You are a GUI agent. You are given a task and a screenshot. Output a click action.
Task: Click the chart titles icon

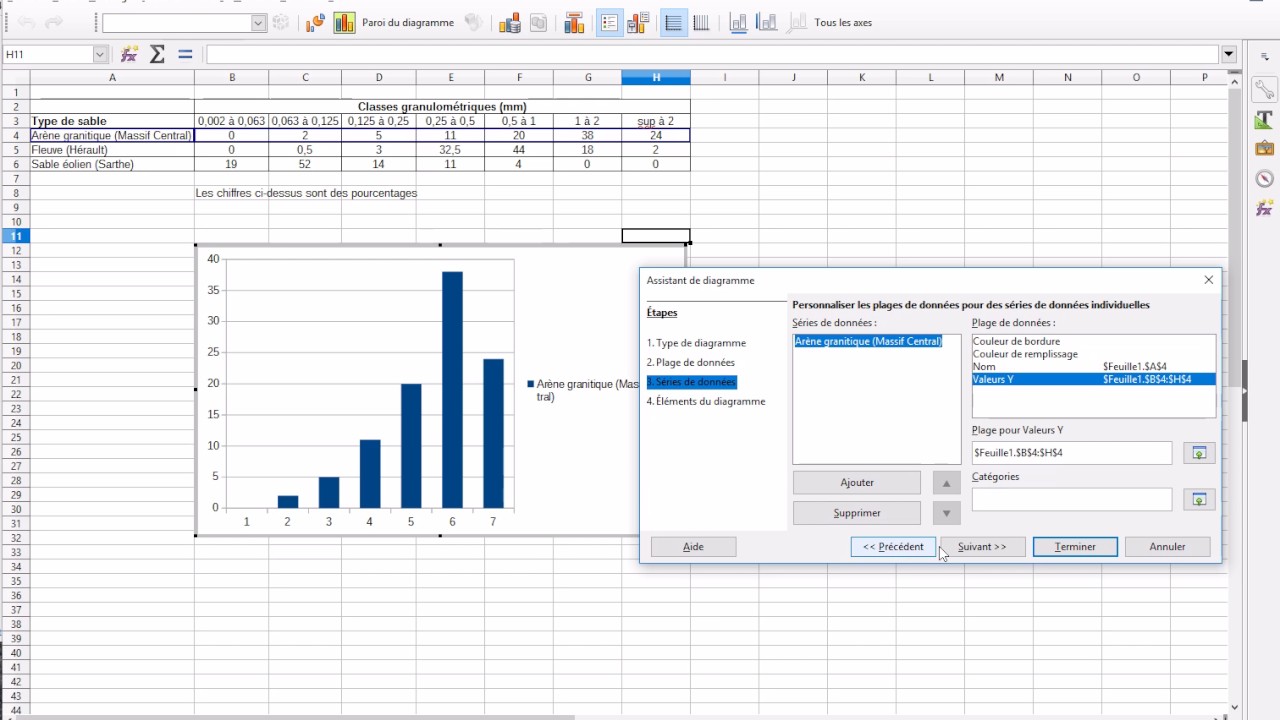click(x=574, y=23)
